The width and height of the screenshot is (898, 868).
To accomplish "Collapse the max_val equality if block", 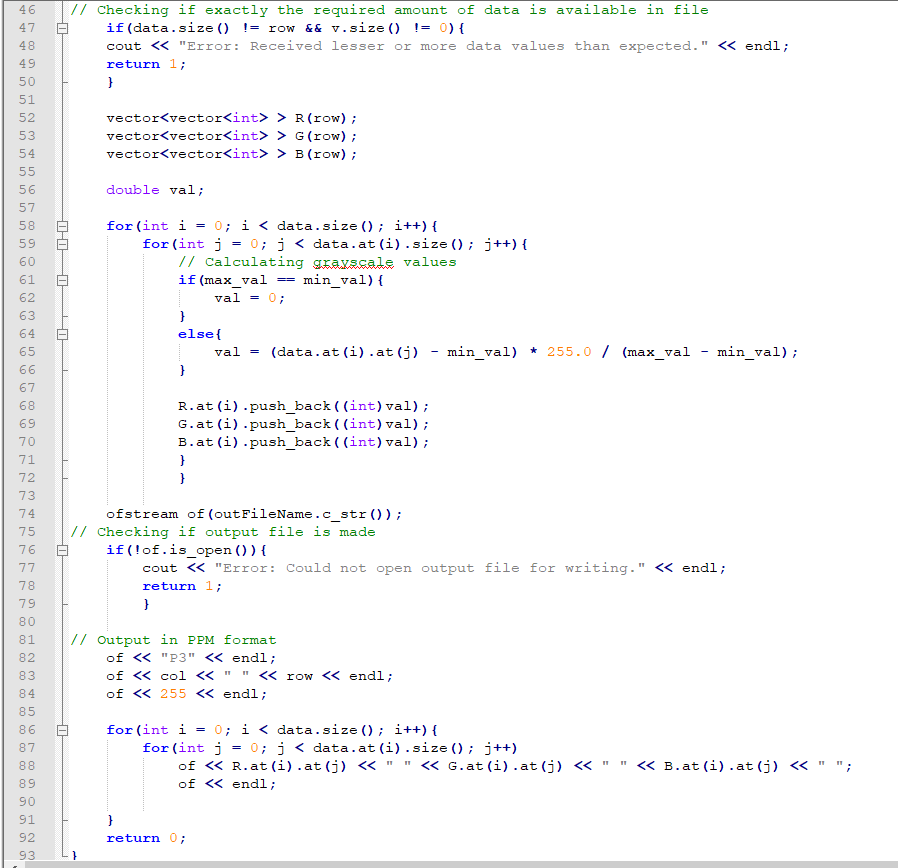I will (61, 279).
